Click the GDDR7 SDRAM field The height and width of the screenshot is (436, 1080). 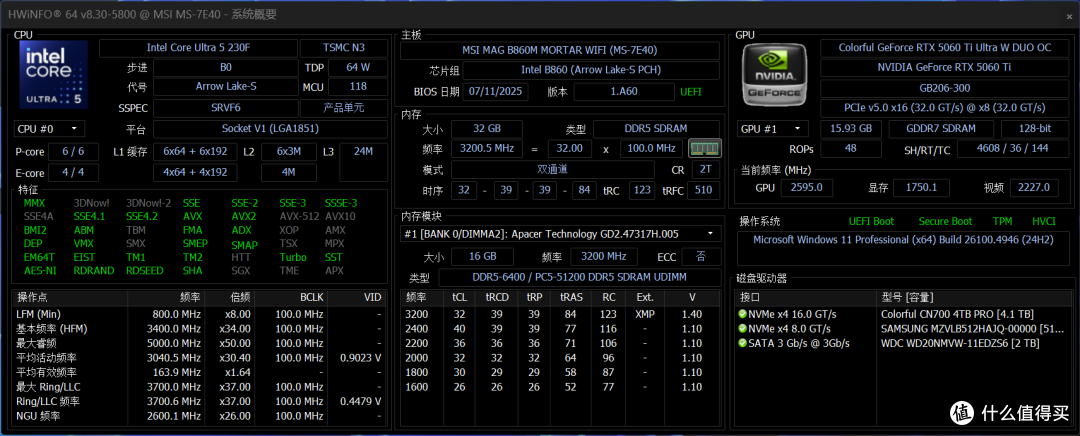pos(941,129)
